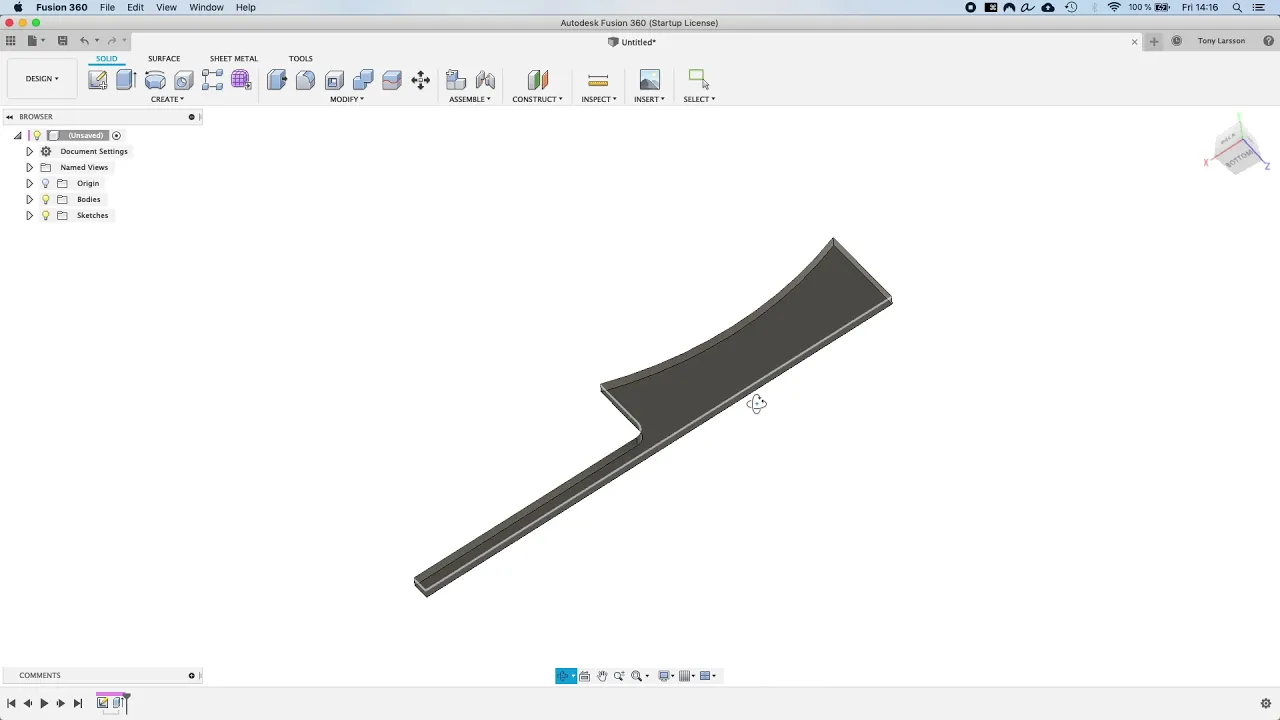Toggle the Bodies folder visibility bulb

[x=45, y=199]
